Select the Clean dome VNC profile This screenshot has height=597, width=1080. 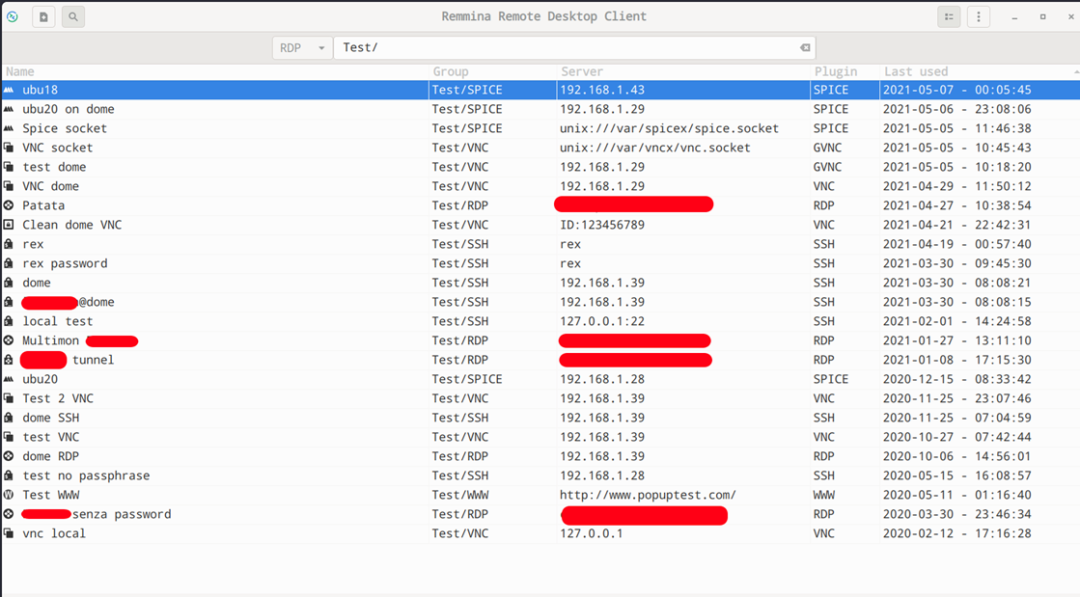click(72, 224)
